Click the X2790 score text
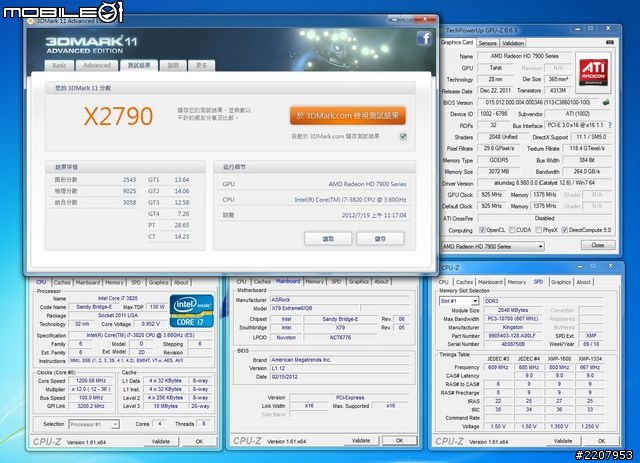The width and height of the screenshot is (640, 463). coord(118,116)
